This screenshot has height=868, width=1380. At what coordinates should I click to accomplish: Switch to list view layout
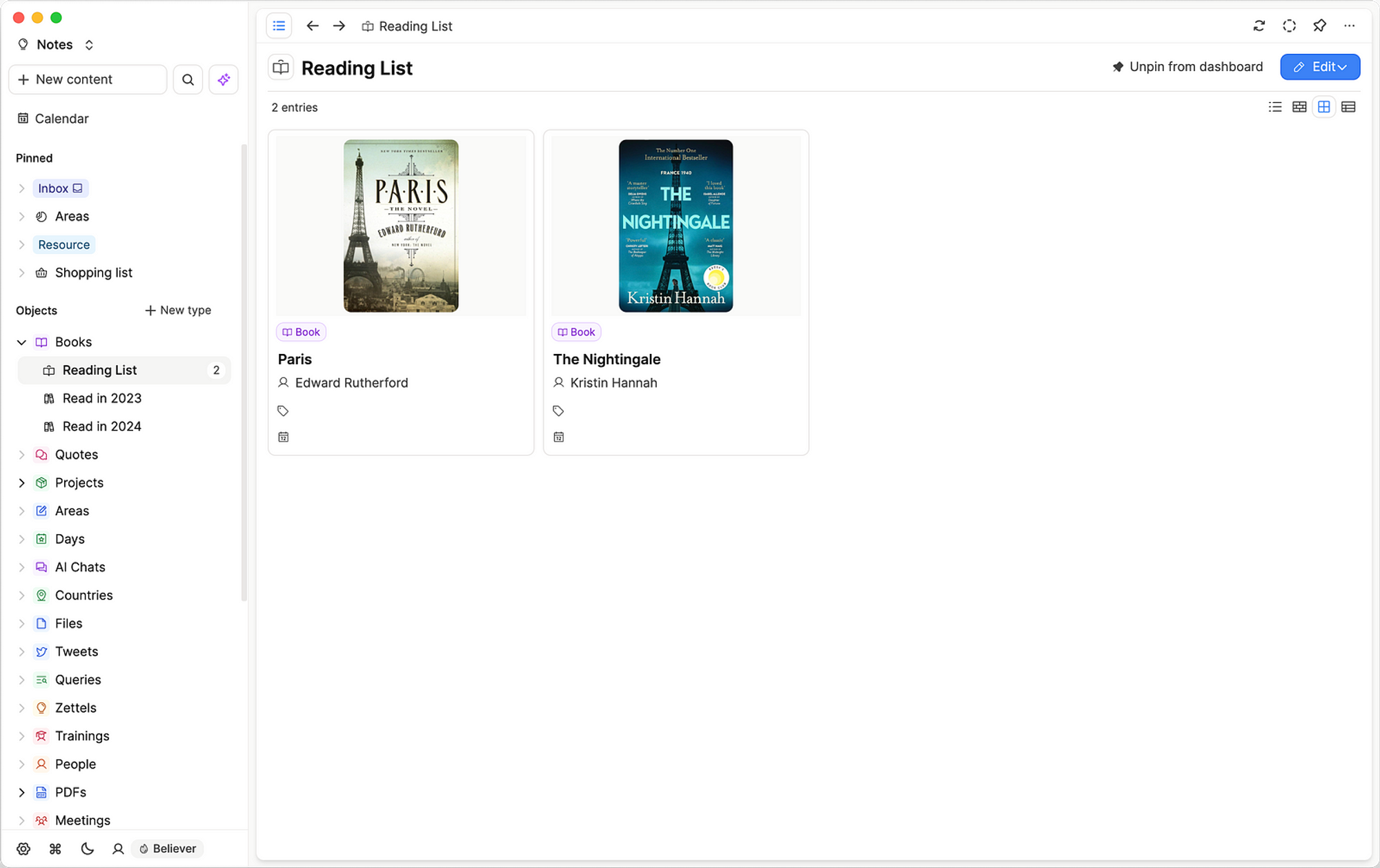(x=1274, y=107)
